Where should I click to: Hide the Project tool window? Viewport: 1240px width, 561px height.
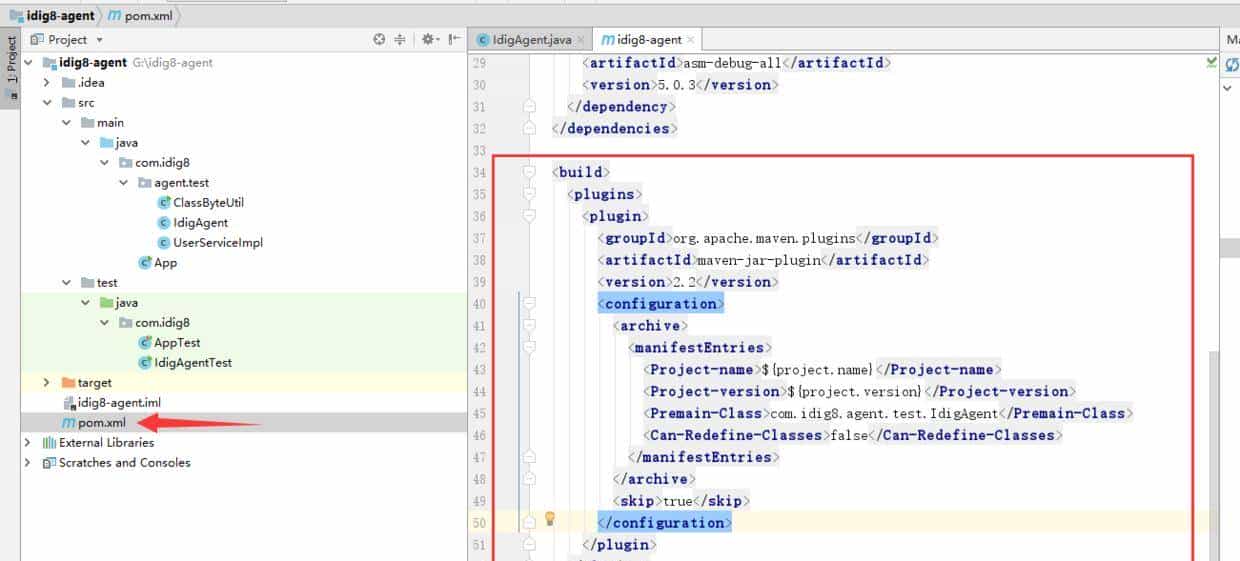click(455, 40)
